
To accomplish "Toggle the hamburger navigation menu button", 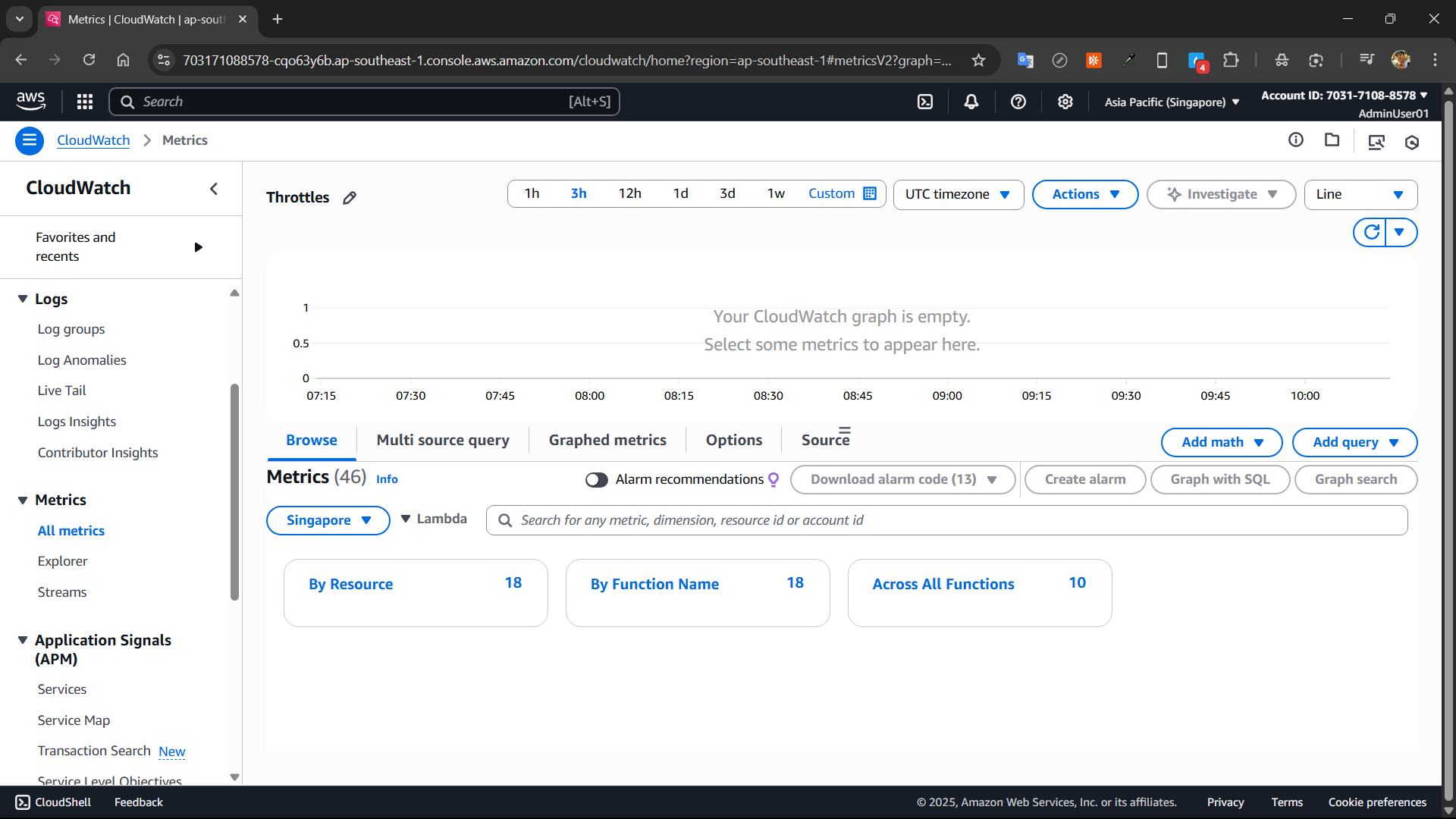I will pyautogui.click(x=30, y=140).
